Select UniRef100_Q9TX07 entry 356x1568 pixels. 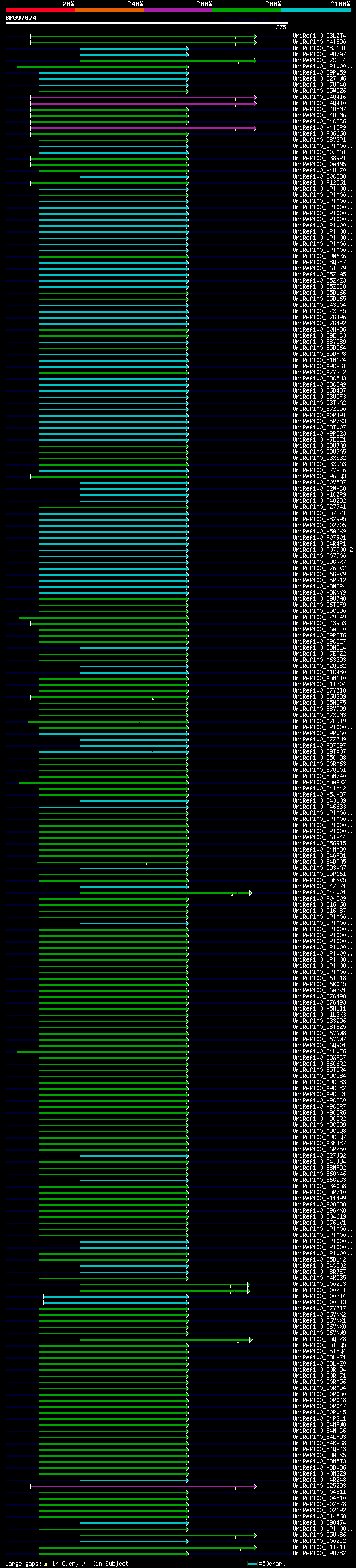click(x=319, y=751)
